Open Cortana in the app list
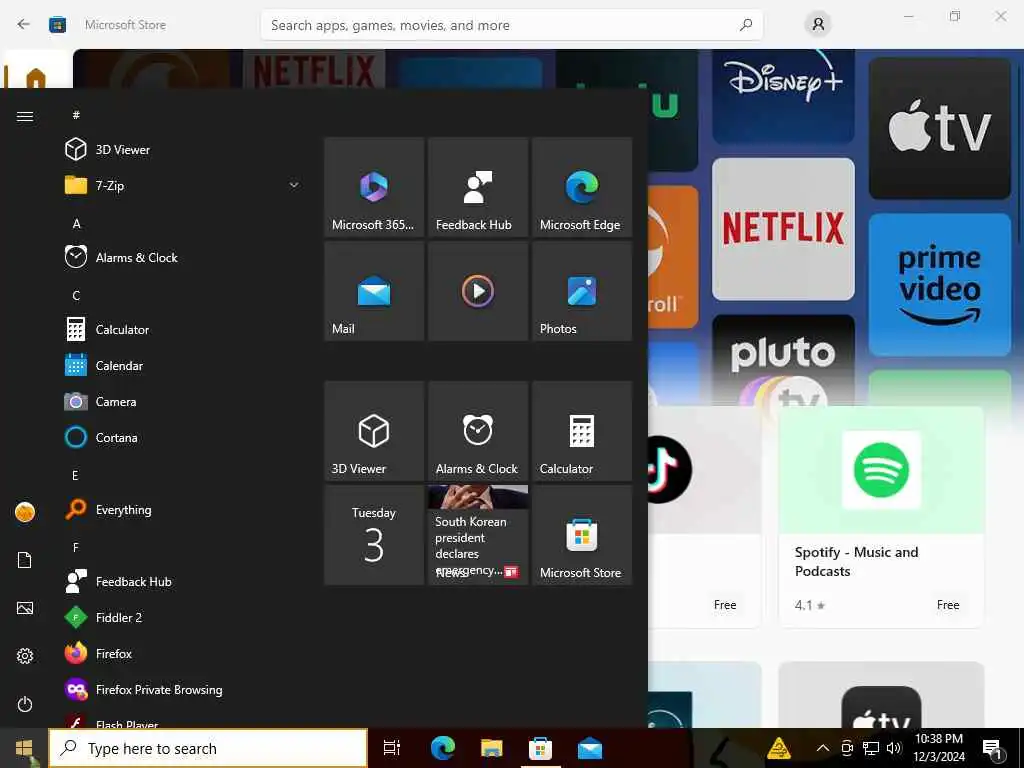The image size is (1024, 768). coord(183,437)
